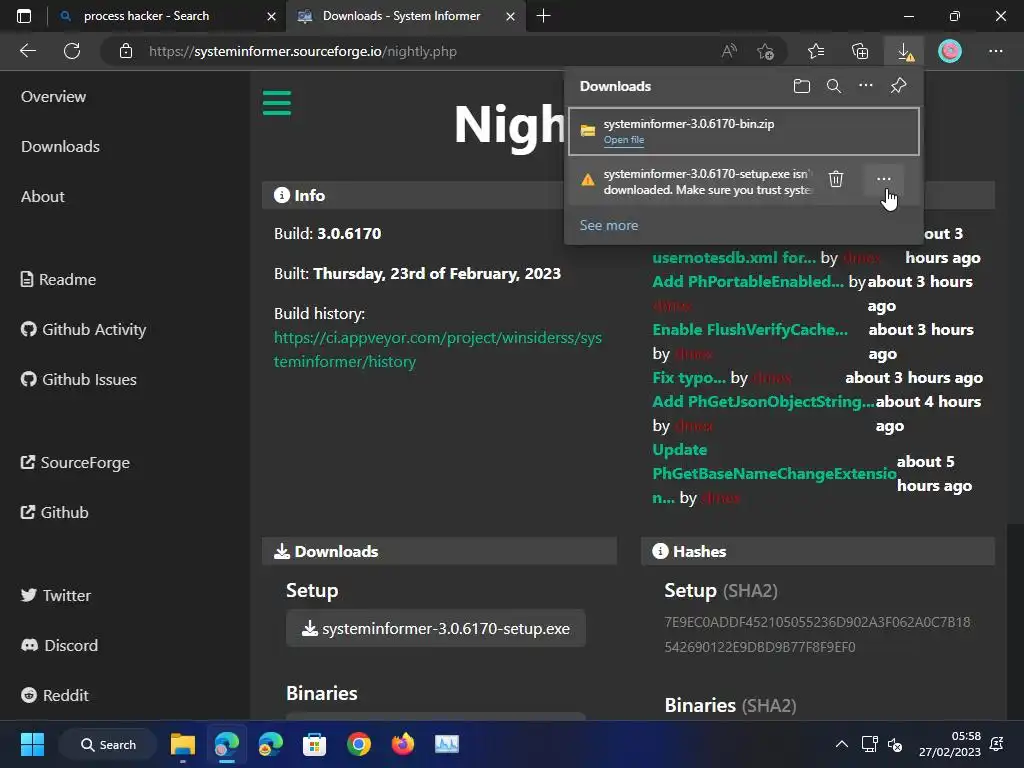Open the user profile avatar
The image size is (1024, 768).
[x=950, y=51]
